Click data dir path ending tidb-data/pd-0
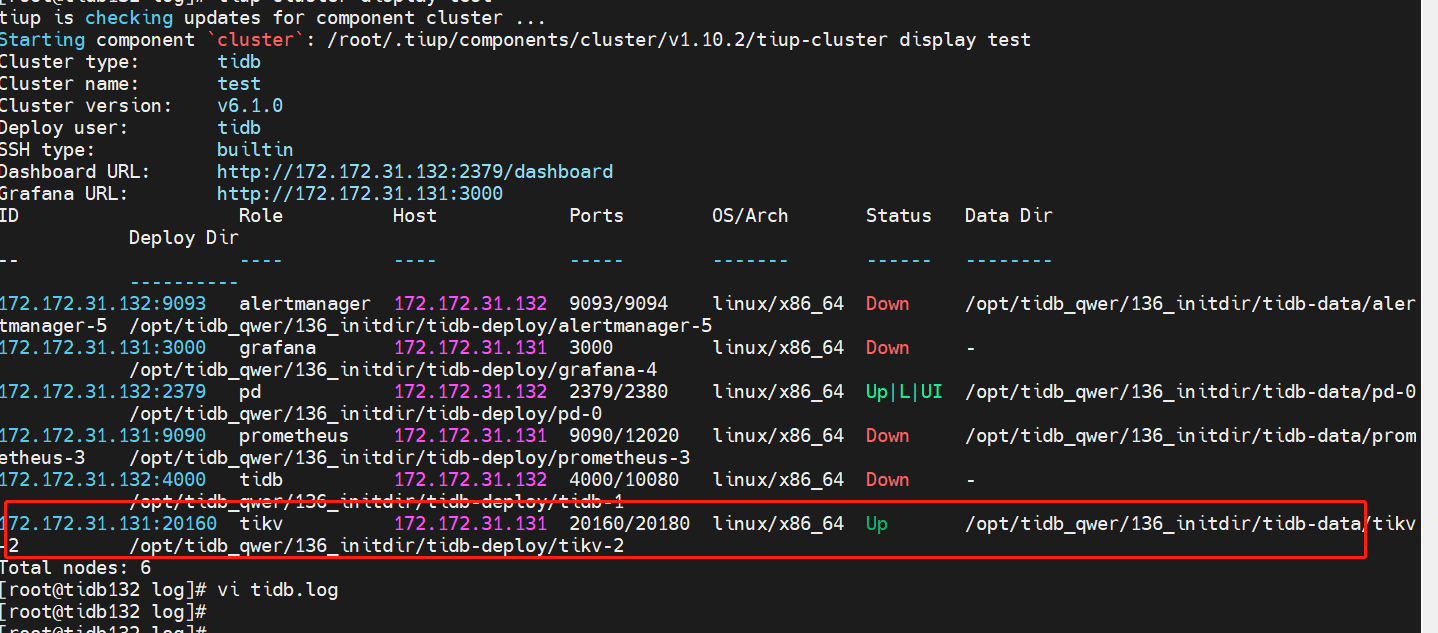The width and height of the screenshot is (1438, 633). [1190, 392]
